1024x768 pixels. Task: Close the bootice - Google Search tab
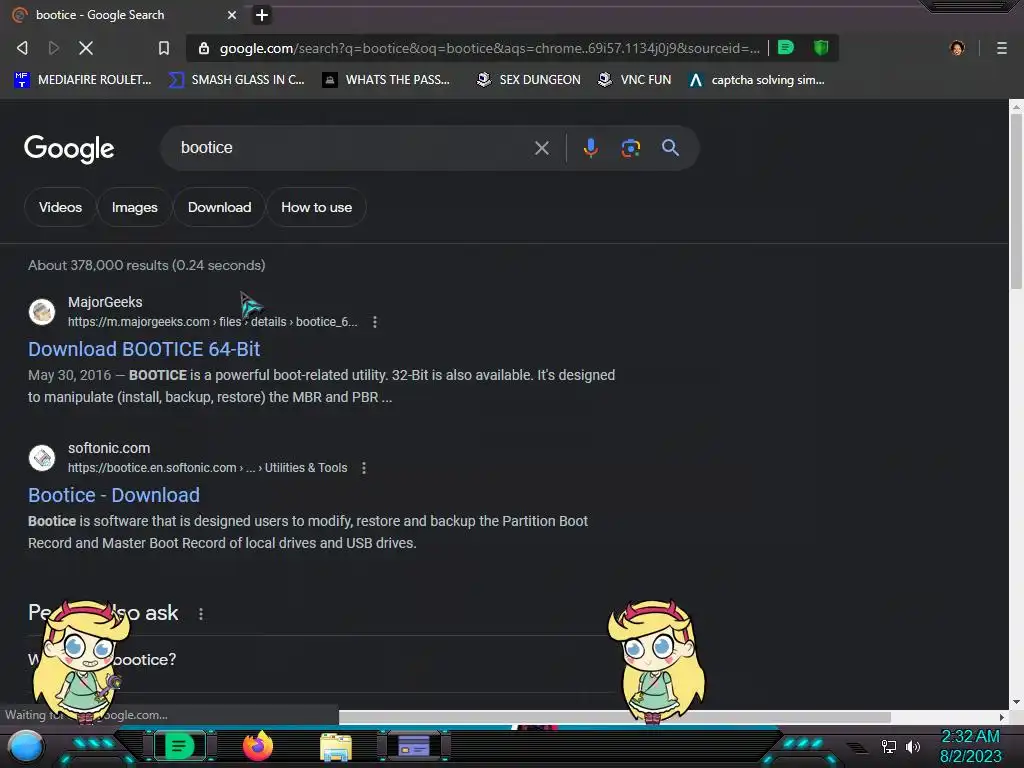(231, 15)
